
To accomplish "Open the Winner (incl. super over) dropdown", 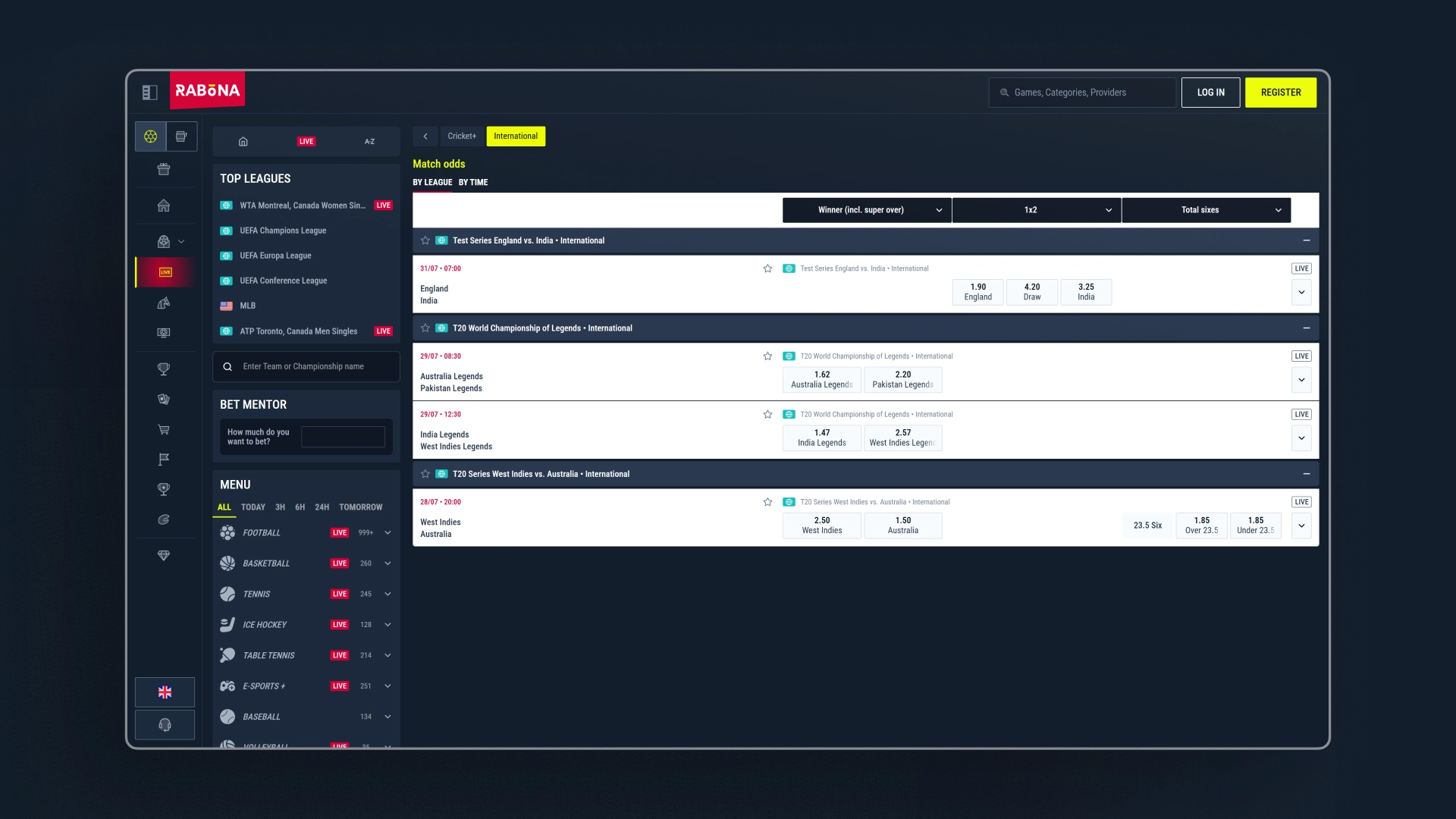I will click(867, 210).
